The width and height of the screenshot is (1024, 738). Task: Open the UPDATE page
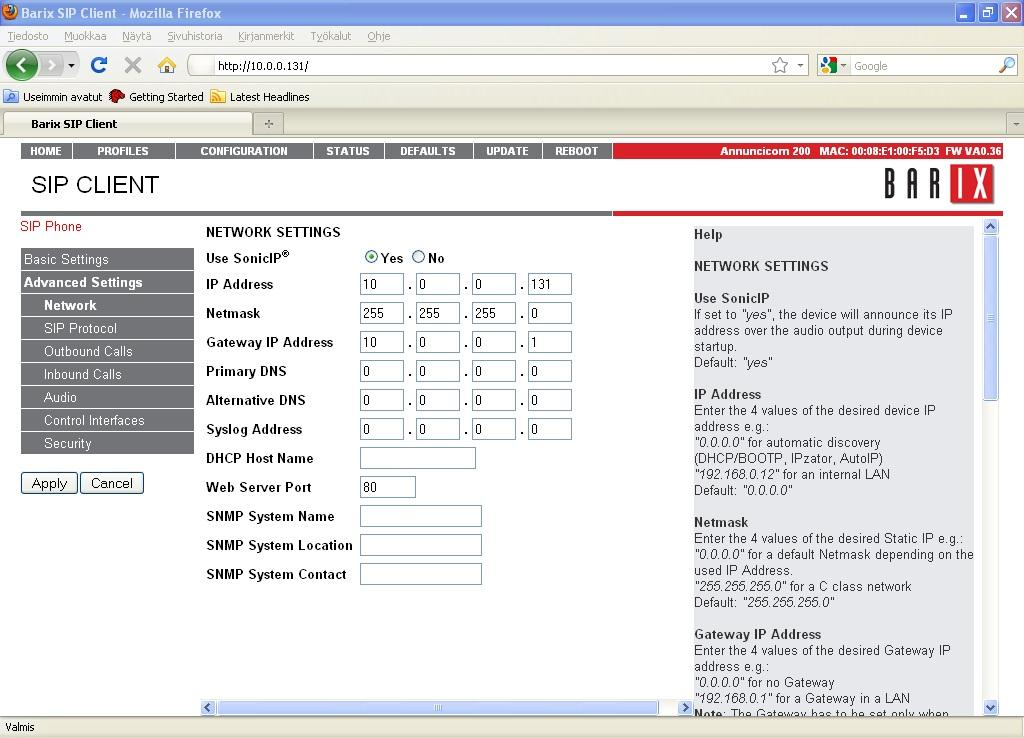[x=507, y=151]
